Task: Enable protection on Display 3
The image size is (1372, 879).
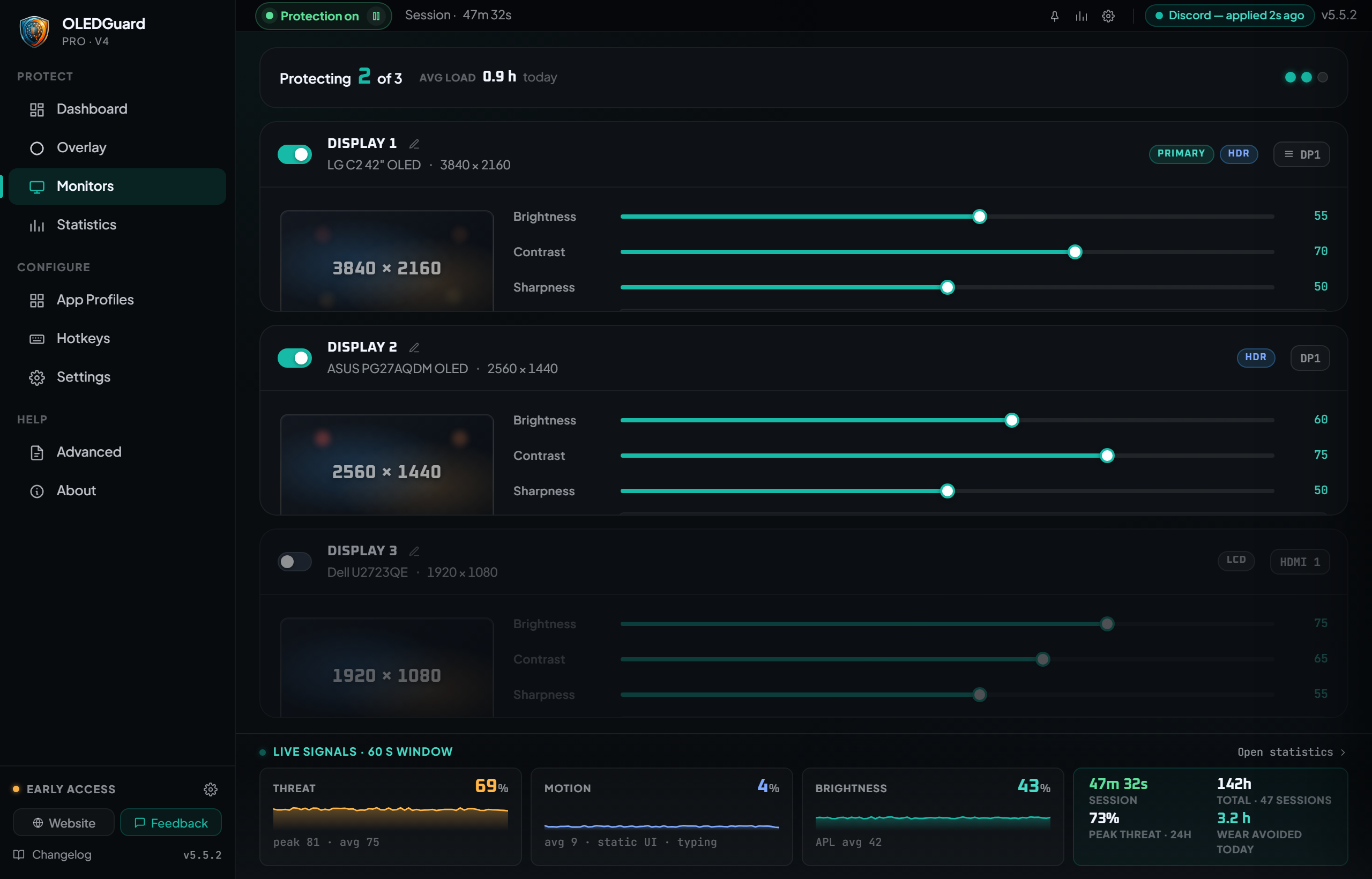Action: pos(294,562)
